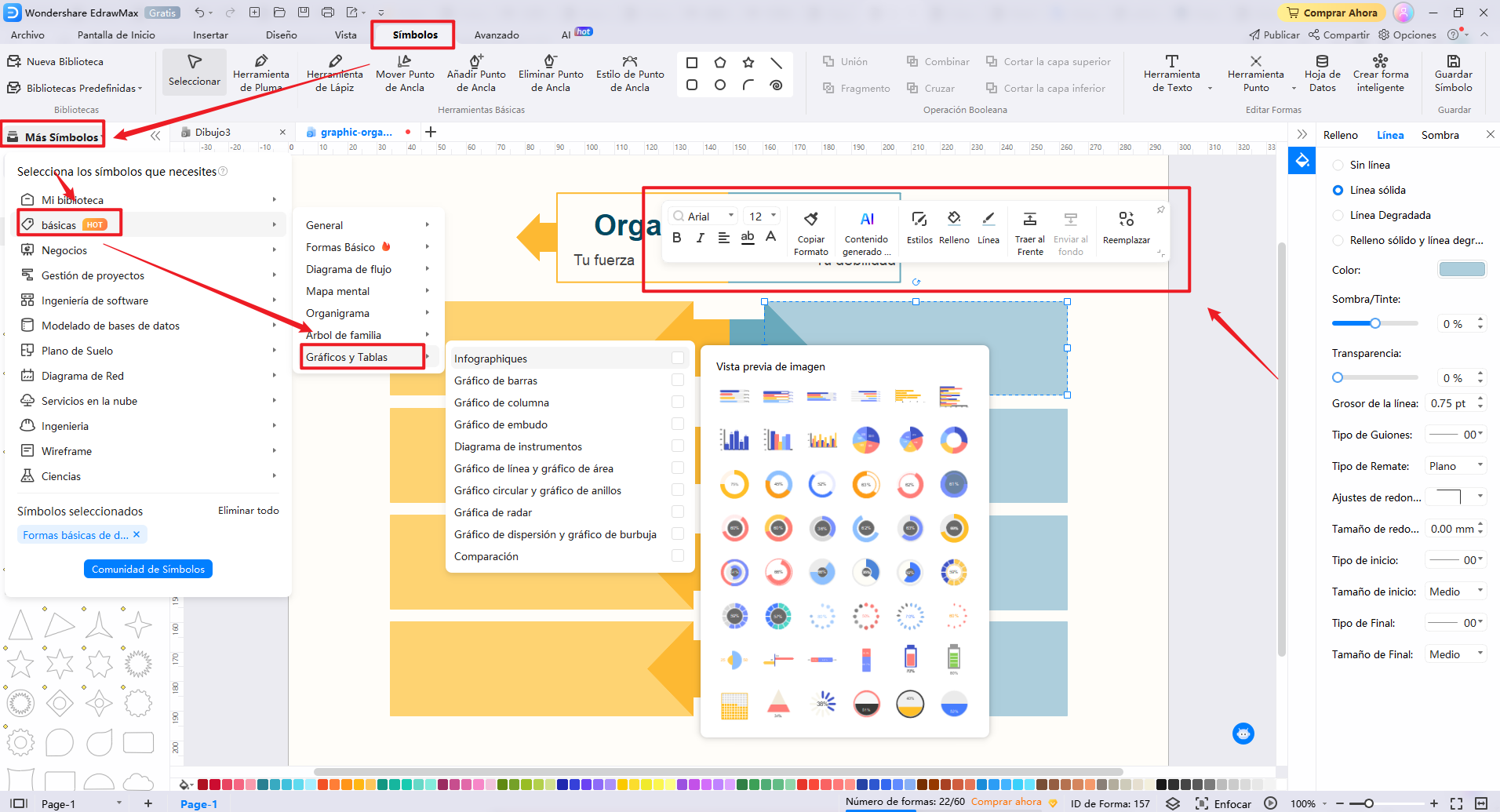Switch to the Dibujo3 document tab
1500x812 pixels.
point(213,132)
